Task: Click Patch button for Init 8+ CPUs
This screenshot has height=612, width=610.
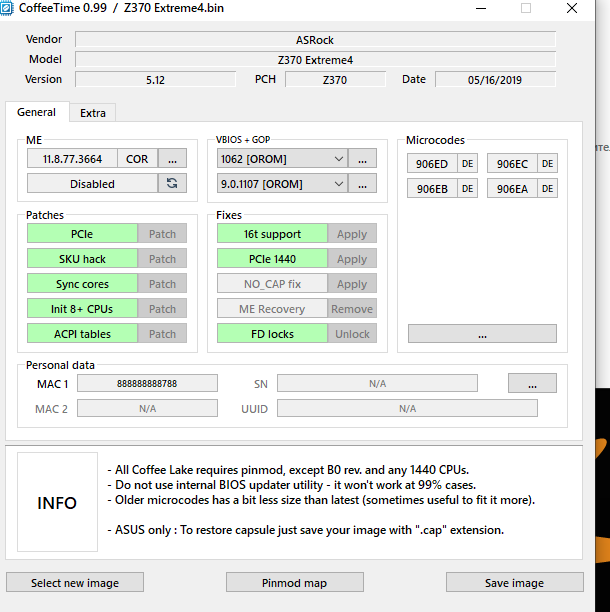Action: point(162,309)
